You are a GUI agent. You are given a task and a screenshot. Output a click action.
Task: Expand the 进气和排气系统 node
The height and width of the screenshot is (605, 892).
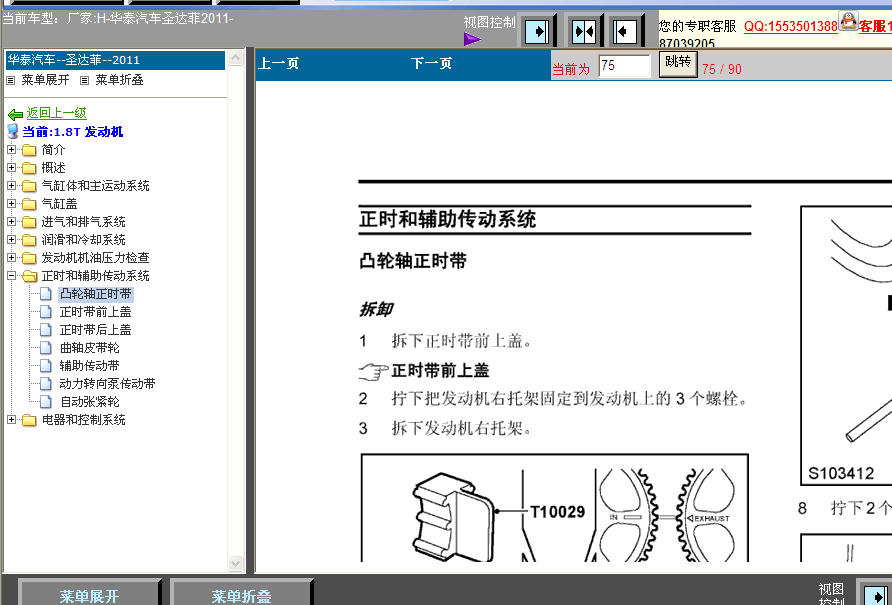[11, 221]
